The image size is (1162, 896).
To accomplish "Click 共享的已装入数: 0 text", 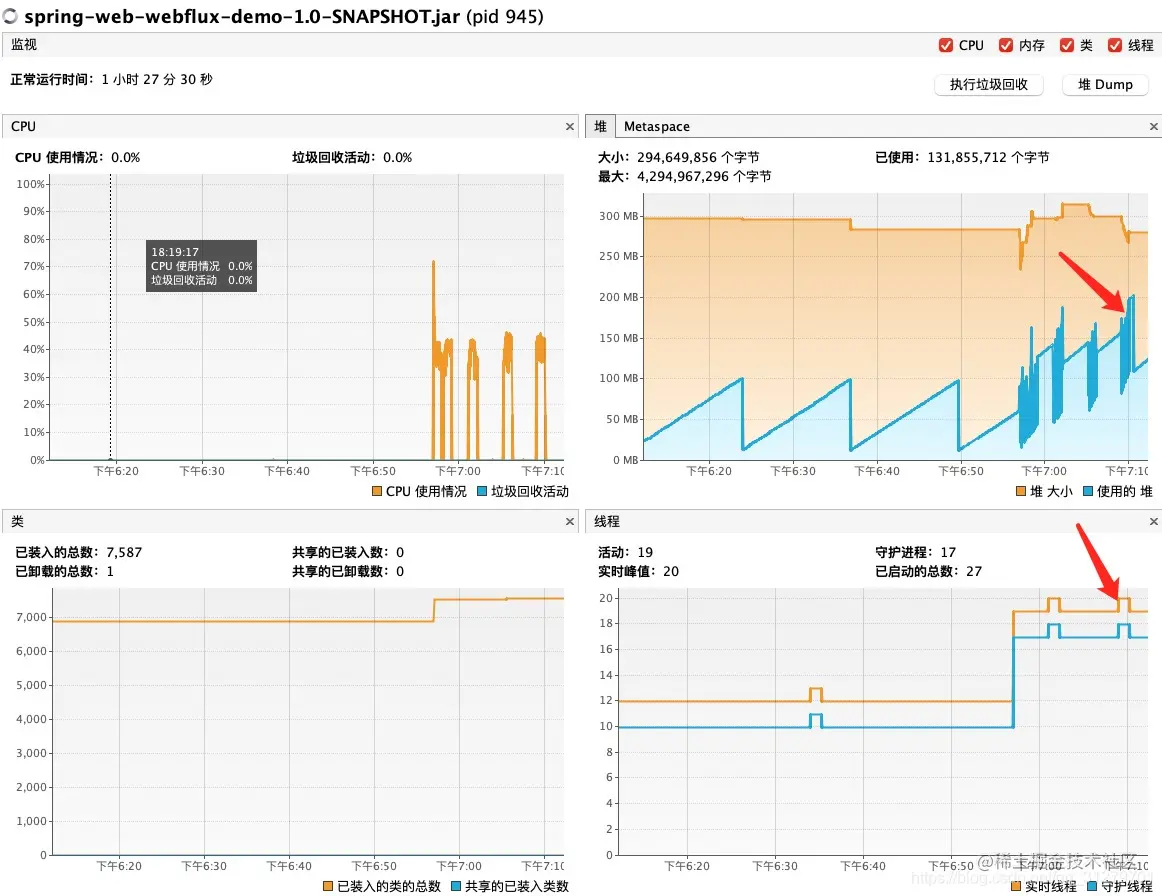I will click(348, 552).
